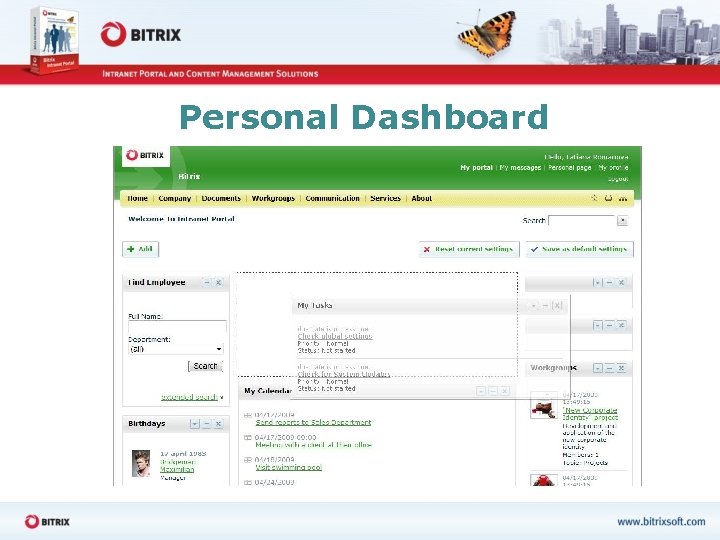Click the My Tasks gadget title bar

tap(429, 305)
